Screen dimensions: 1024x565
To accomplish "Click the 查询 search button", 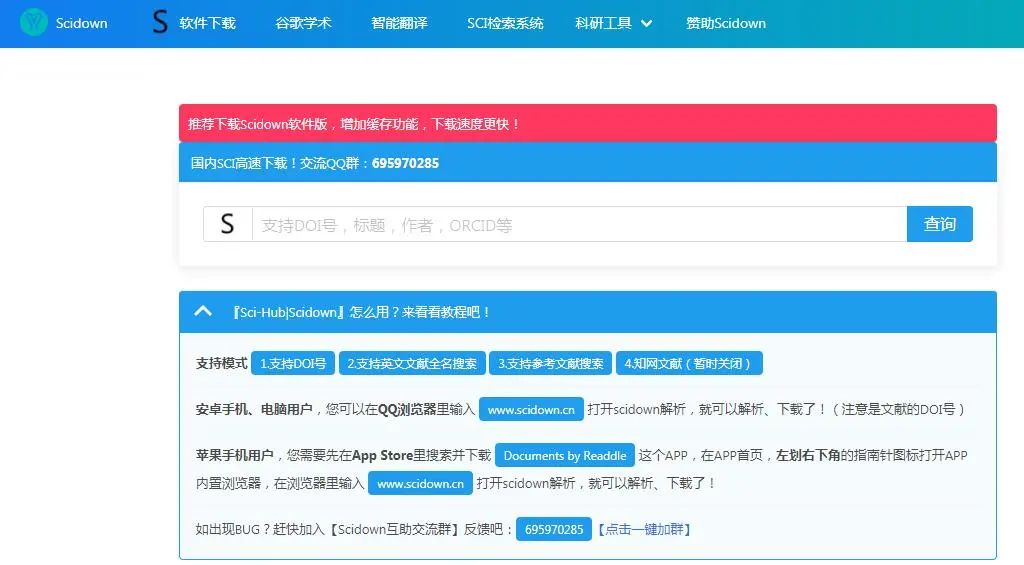I will click(x=940, y=224).
